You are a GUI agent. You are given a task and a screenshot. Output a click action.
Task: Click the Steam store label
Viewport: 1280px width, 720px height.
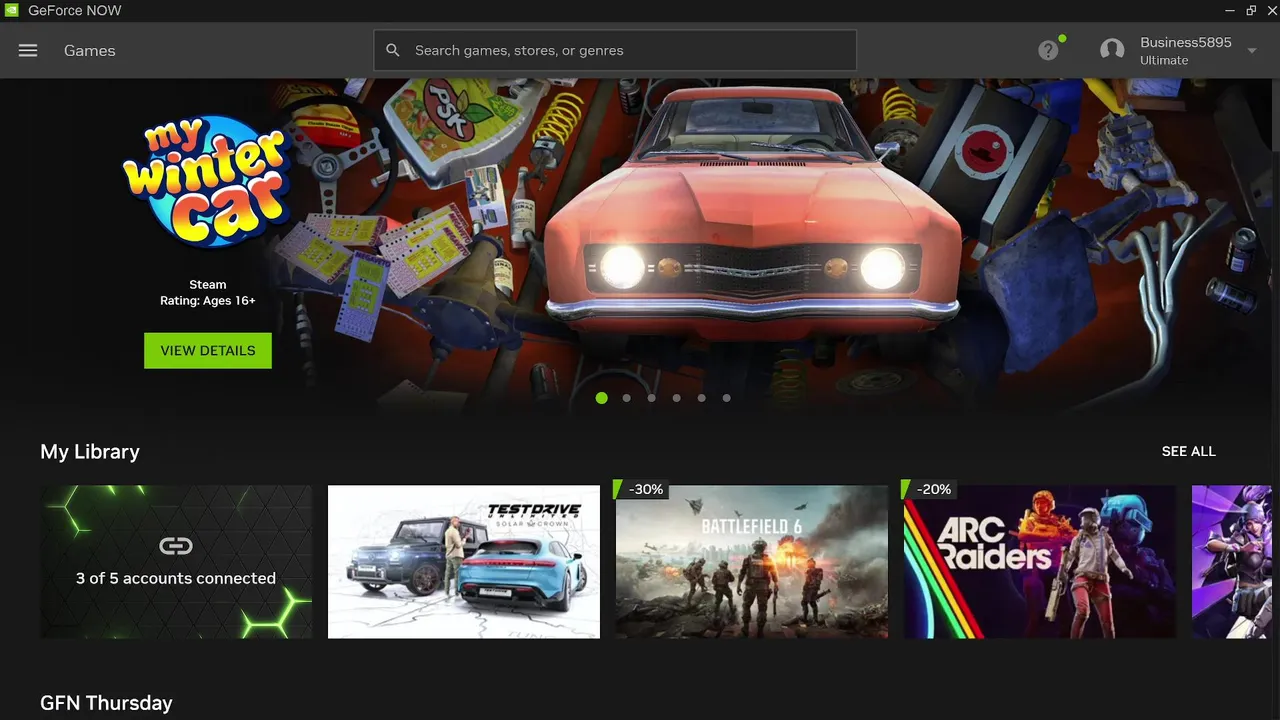coord(208,285)
